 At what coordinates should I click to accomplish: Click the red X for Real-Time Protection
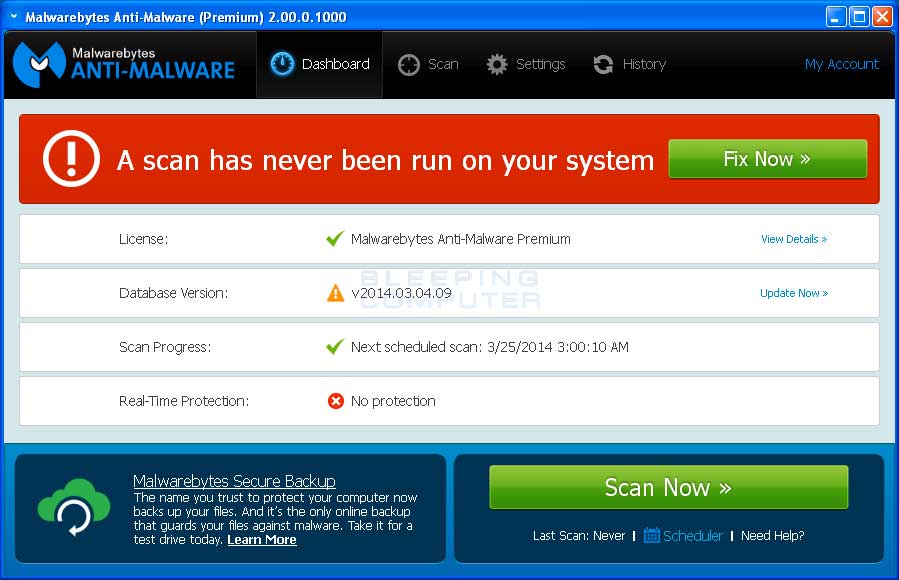tap(335, 401)
